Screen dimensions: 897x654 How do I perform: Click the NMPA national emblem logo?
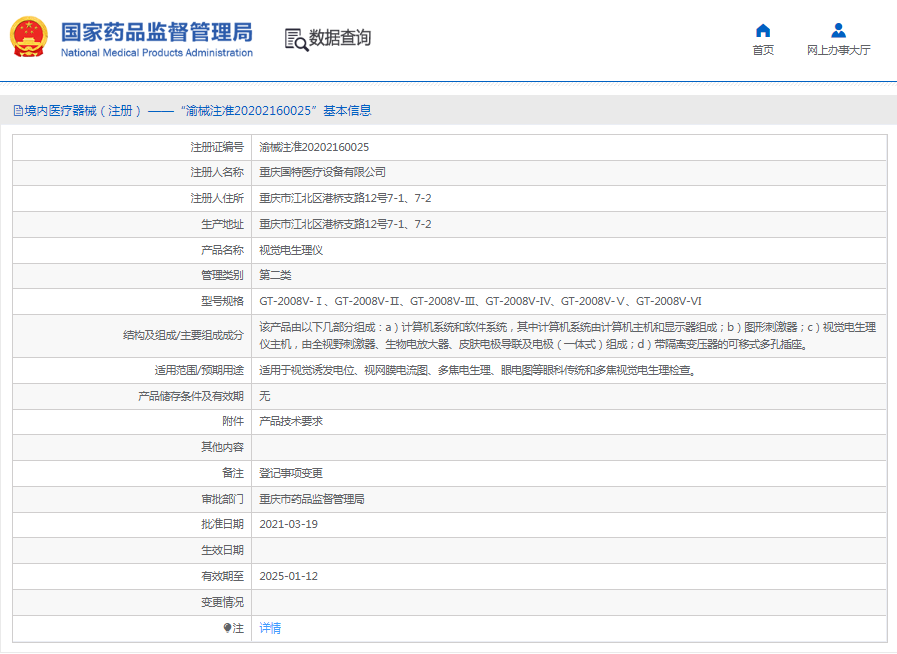coord(27,37)
